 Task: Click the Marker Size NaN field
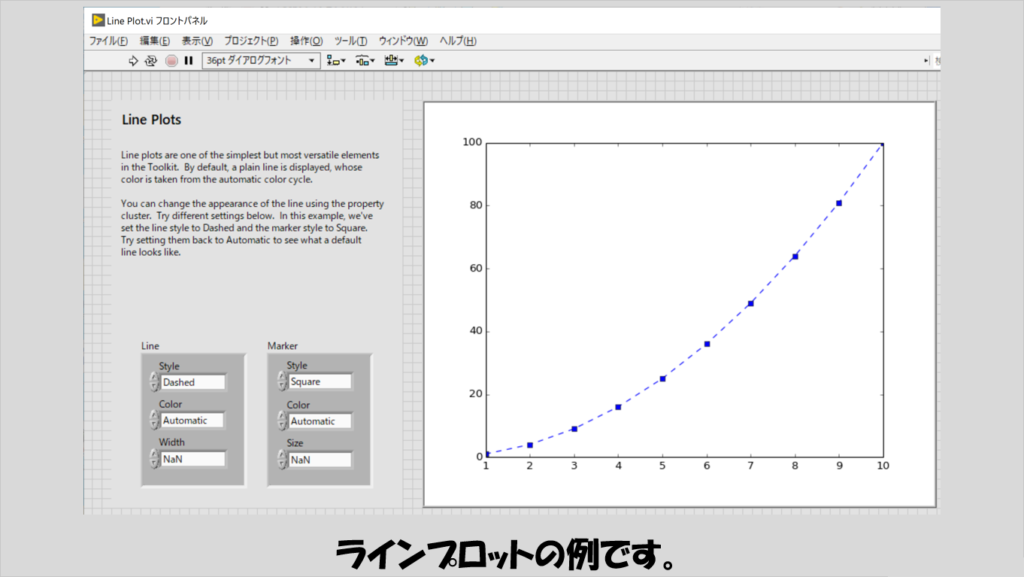pos(319,460)
